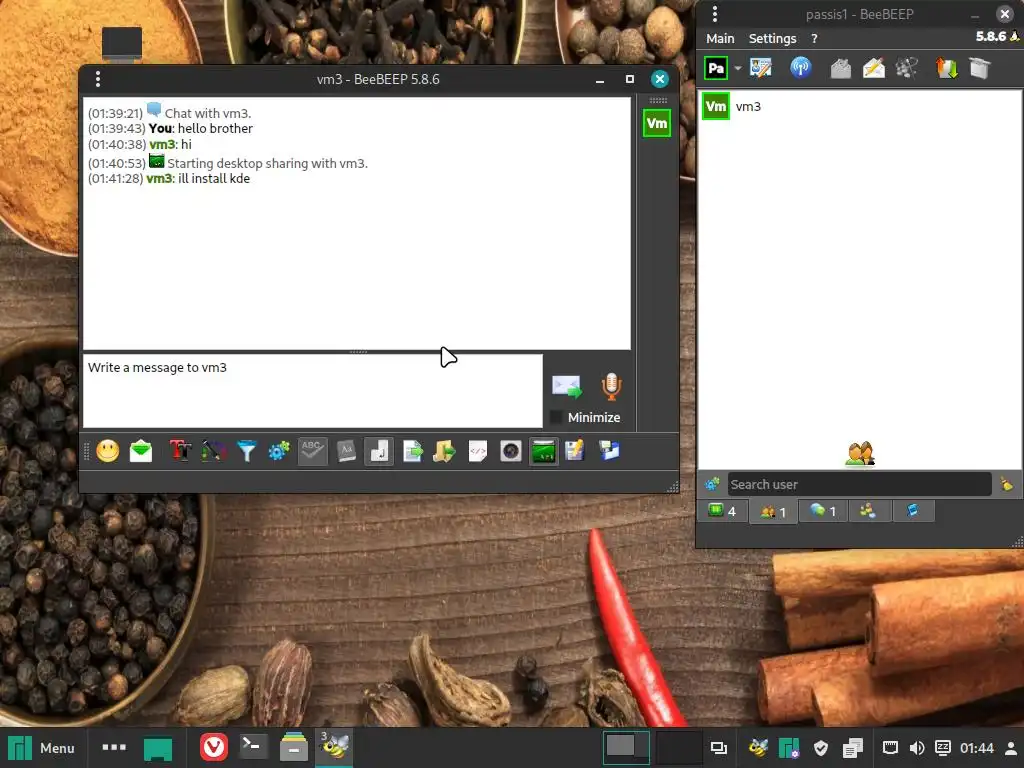The height and width of the screenshot is (768, 1024).
Task: Toggle desktop sharing green screen icon
Action: point(544,451)
